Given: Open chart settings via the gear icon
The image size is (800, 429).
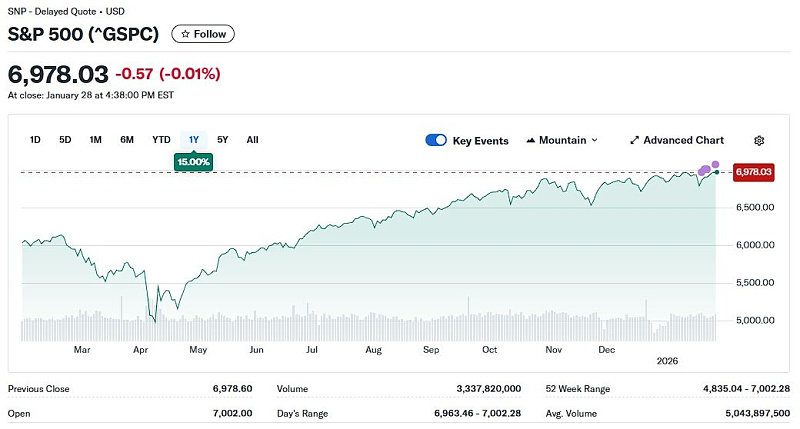Looking at the screenshot, I should coord(759,141).
